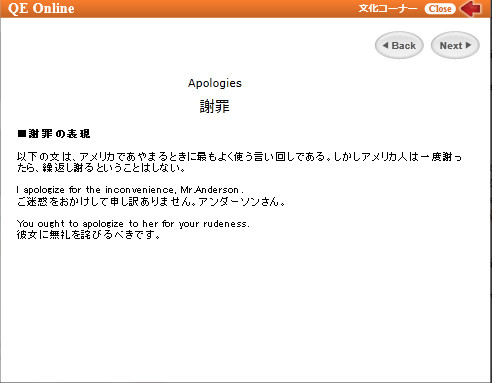Select the Apologies title text
This screenshot has height=383, width=492.
click(215, 83)
